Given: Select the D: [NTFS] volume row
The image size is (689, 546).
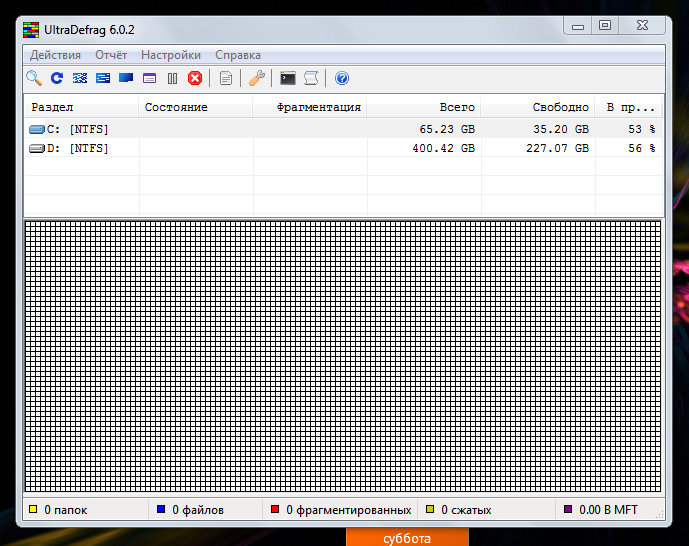Looking at the screenshot, I should [344, 148].
